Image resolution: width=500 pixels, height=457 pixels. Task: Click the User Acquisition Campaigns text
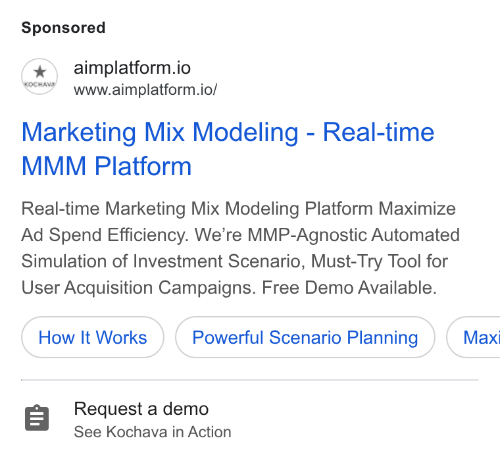(139, 288)
